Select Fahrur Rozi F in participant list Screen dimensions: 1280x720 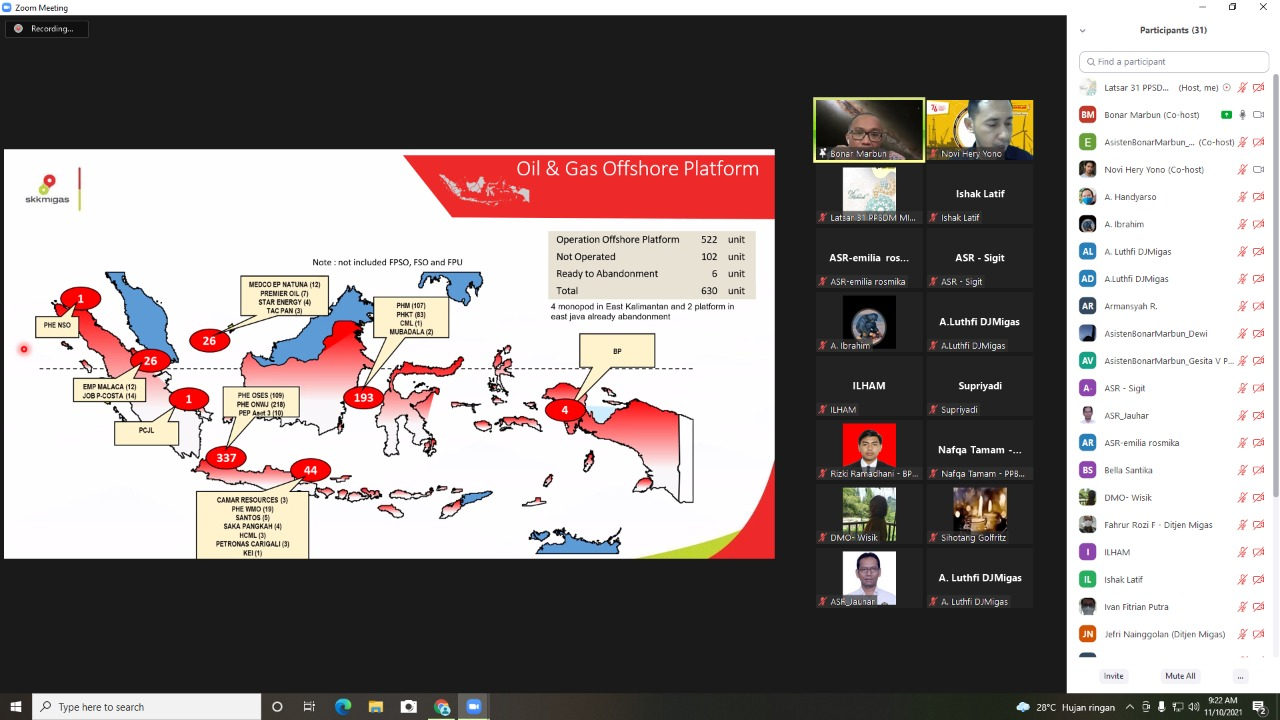[x=1157, y=525]
